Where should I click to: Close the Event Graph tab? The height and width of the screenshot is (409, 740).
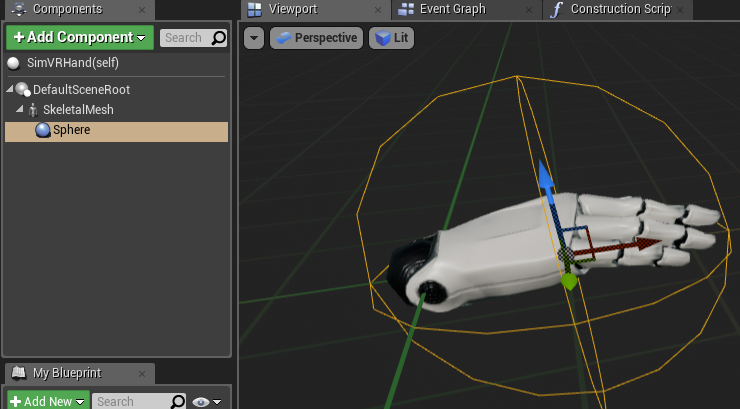coord(529,10)
